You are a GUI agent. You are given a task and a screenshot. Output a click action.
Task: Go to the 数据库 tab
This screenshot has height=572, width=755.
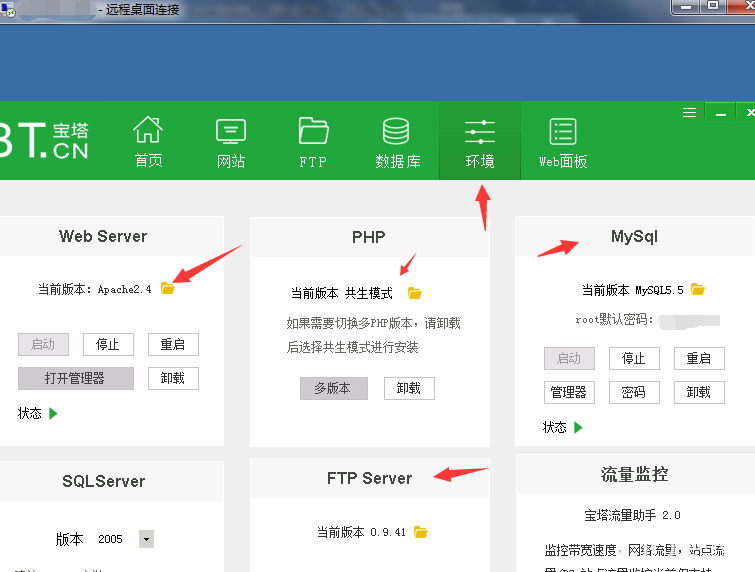[398, 142]
